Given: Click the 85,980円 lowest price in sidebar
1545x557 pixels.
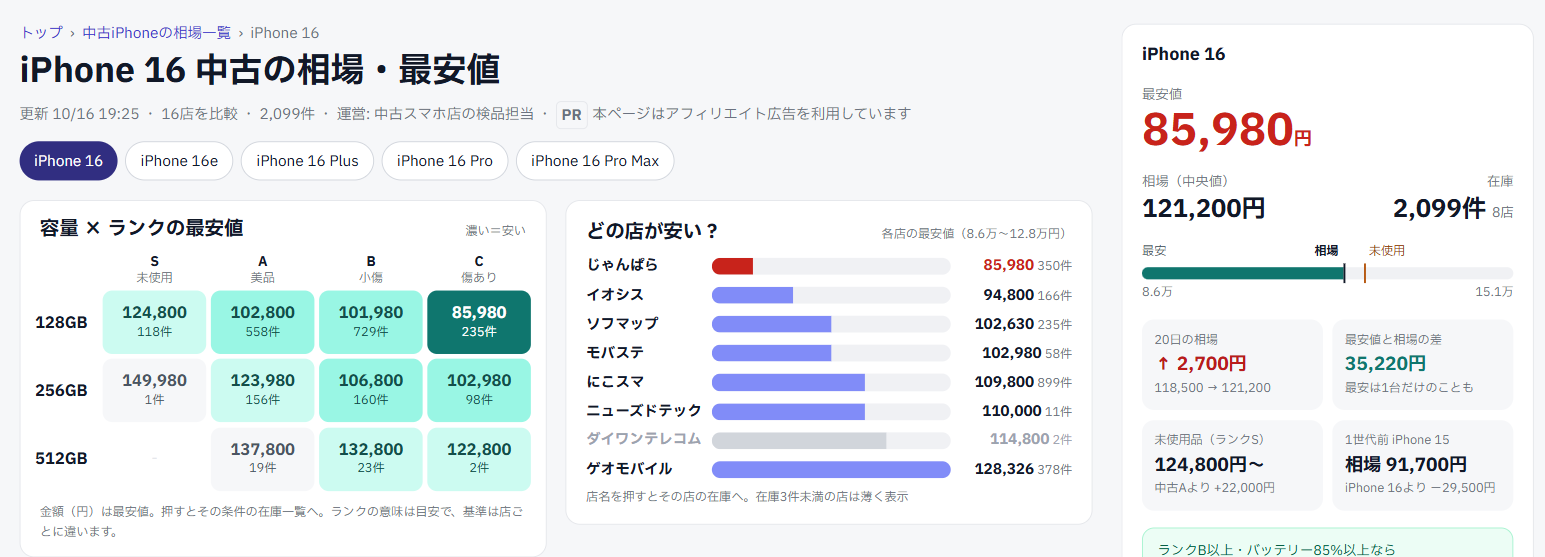Looking at the screenshot, I should pos(1226,129).
